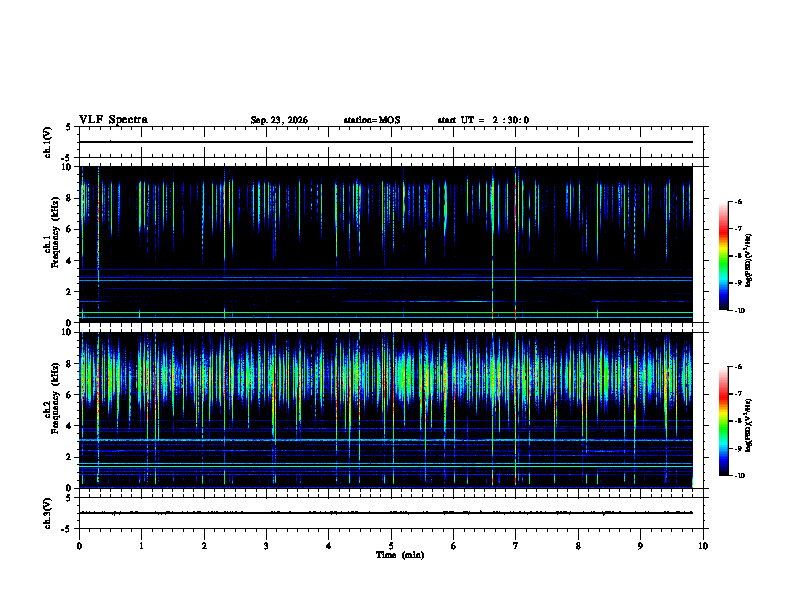This screenshot has width=792, height=612.
Task: Click the ch.1 voltage trace line in top panel
Action: point(386,142)
